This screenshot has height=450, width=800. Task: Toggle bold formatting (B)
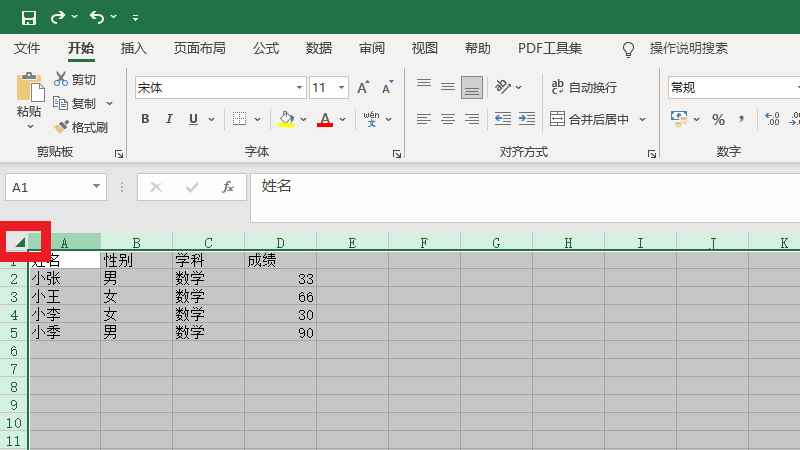145,119
